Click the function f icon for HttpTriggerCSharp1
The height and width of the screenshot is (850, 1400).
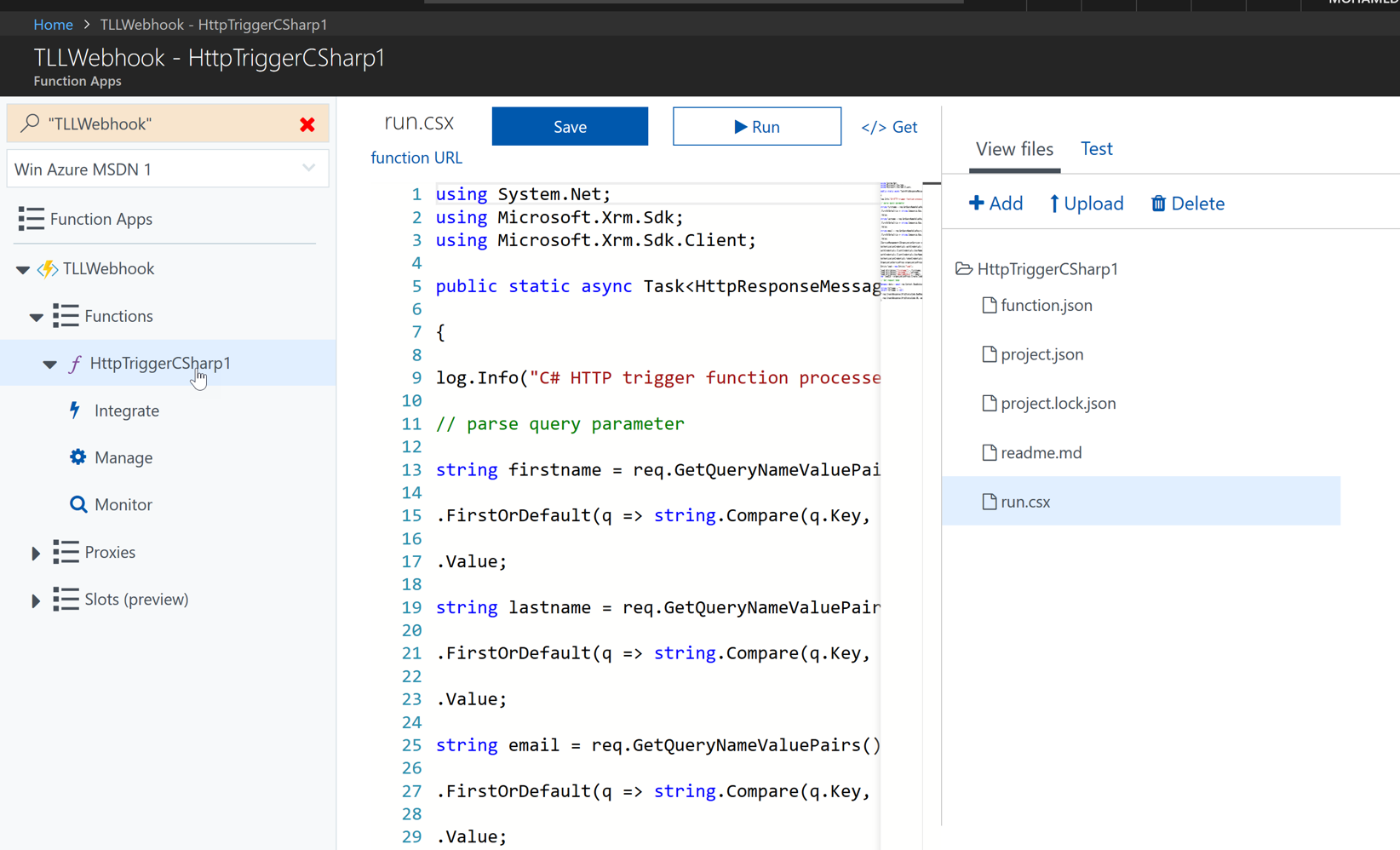[x=75, y=364]
